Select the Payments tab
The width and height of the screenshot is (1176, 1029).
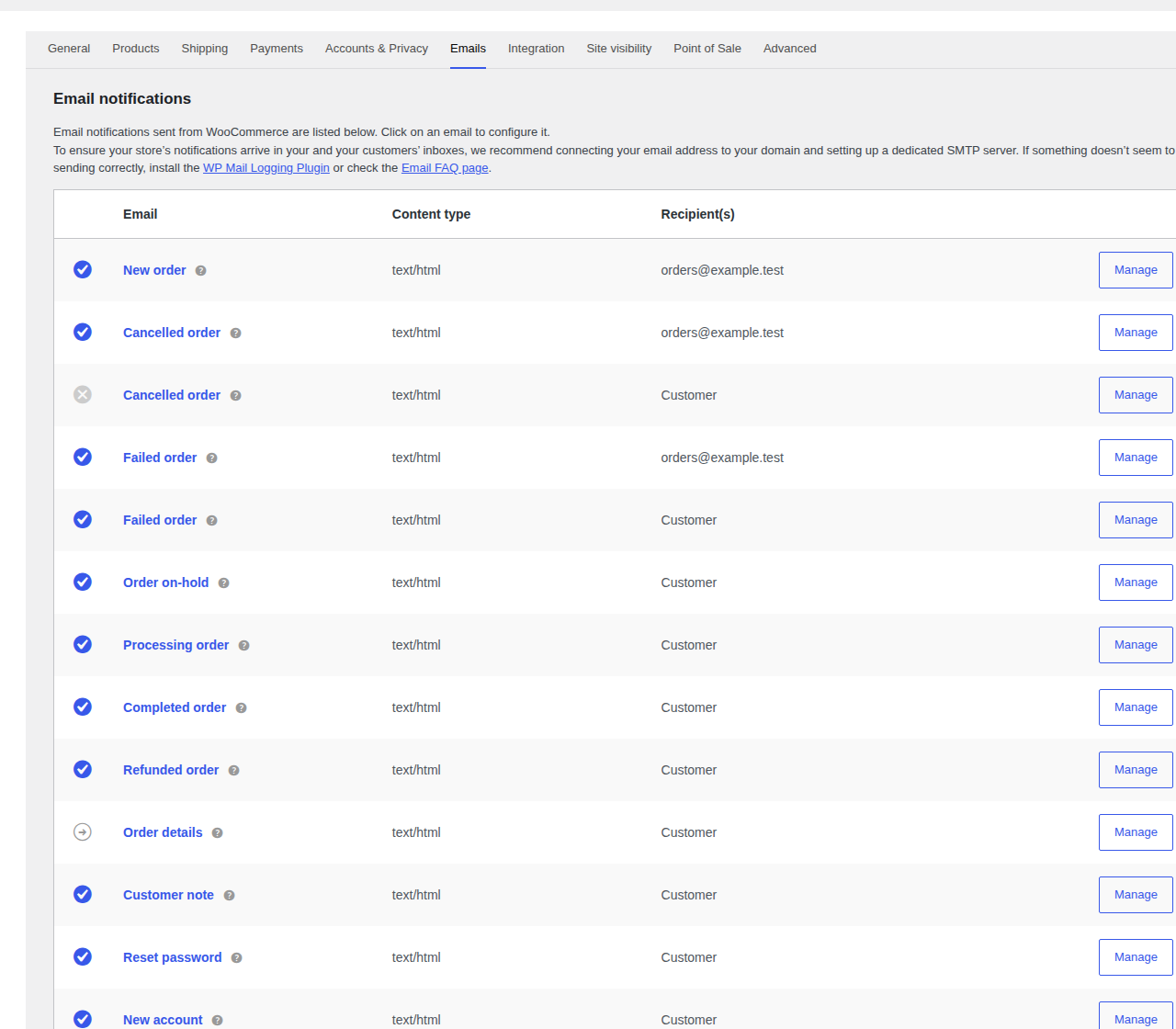coord(277,49)
